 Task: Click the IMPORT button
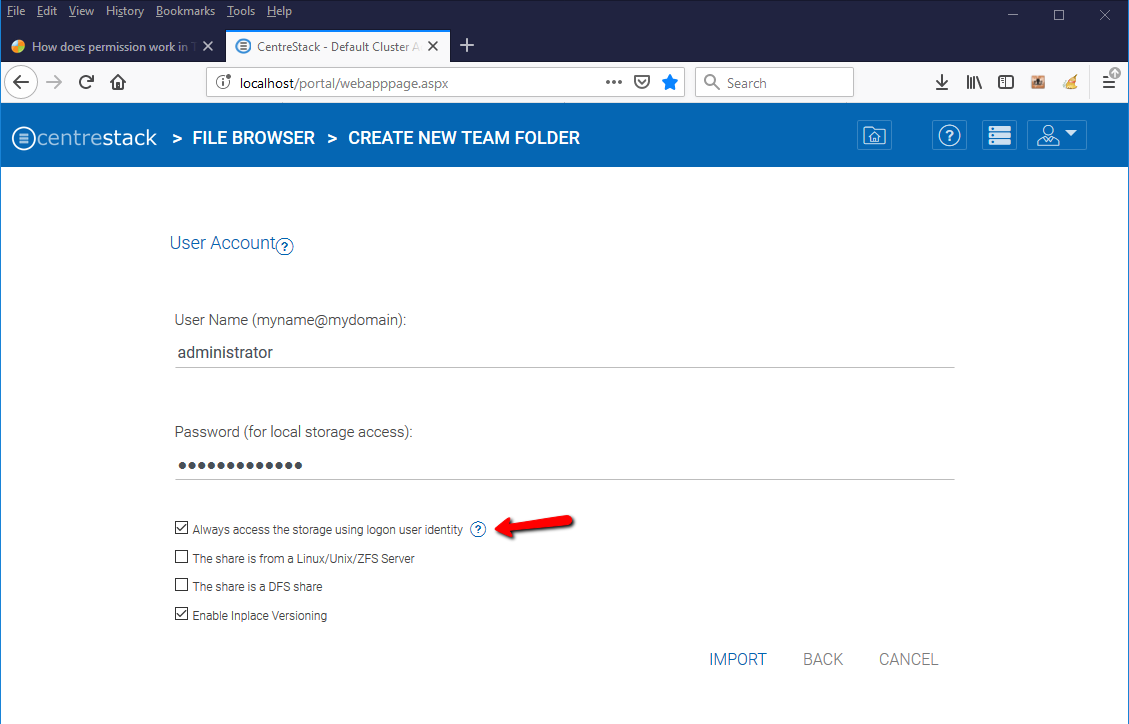tap(737, 659)
